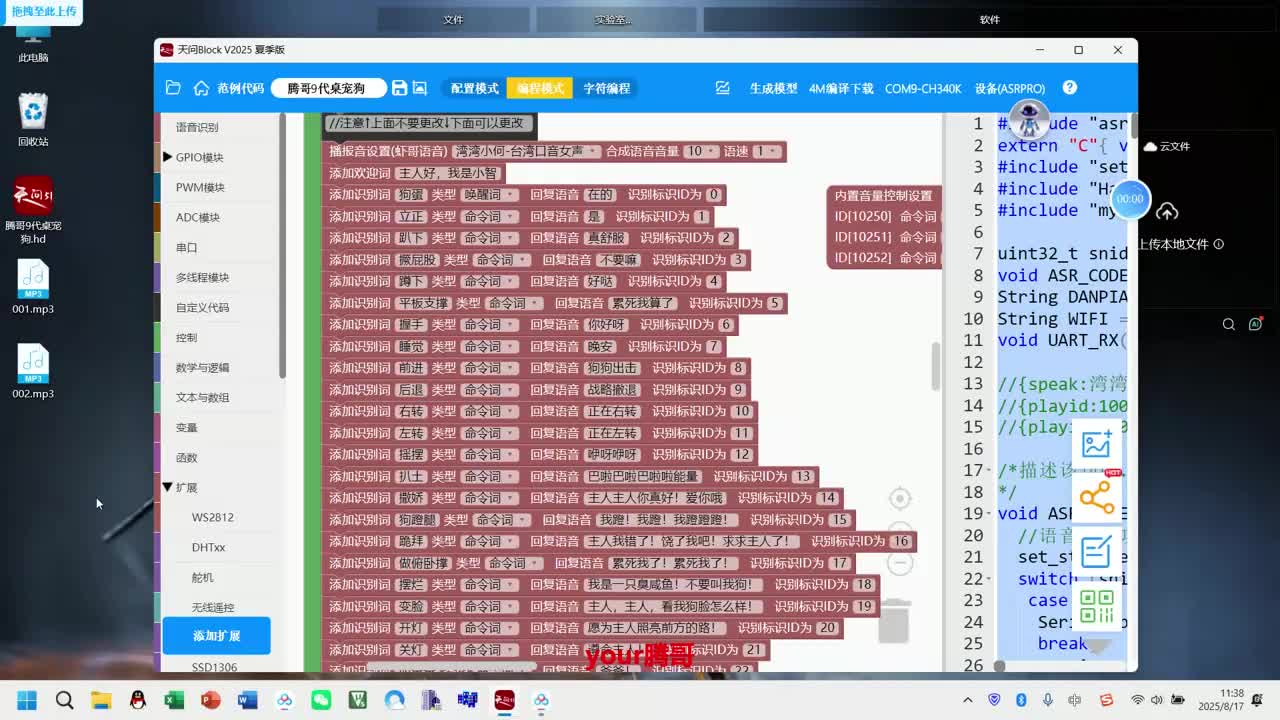Open 范例代码 menu
This screenshot has width=1280, height=720.
(240, 88)
